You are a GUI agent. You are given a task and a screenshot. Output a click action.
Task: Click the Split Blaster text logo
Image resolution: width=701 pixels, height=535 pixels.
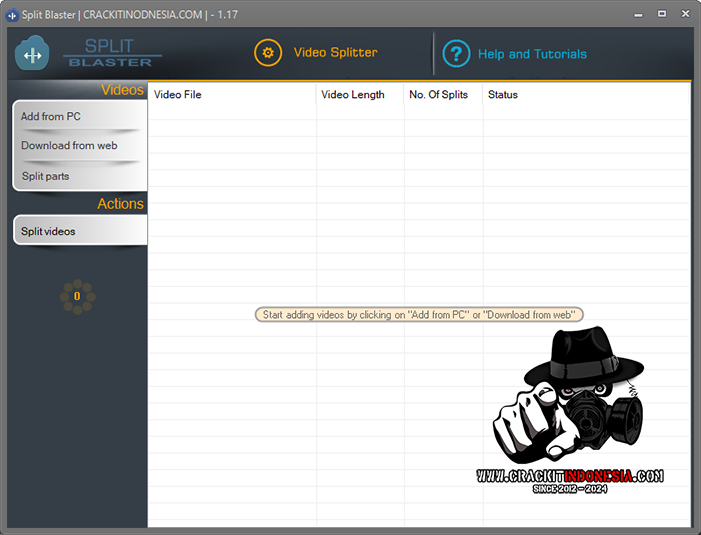coord(108,54)
